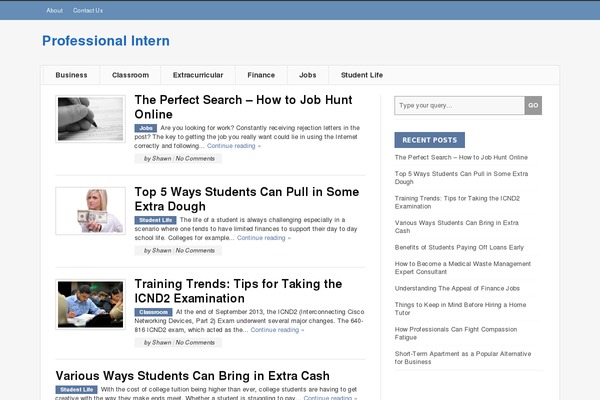The height and width of the screenshot is (400, 600).
Task: Continue reading the Perfect Search post
Action: [x=234, y=146]
